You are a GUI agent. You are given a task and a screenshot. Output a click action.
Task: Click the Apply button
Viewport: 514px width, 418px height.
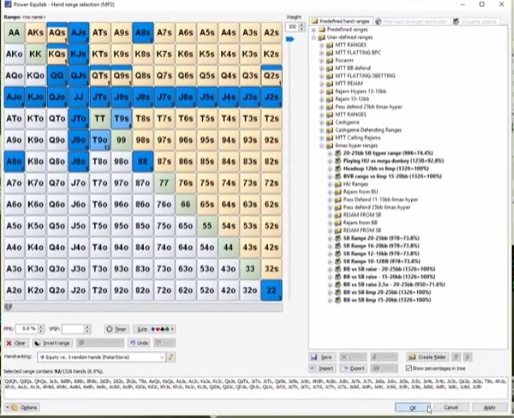point(489,407)
